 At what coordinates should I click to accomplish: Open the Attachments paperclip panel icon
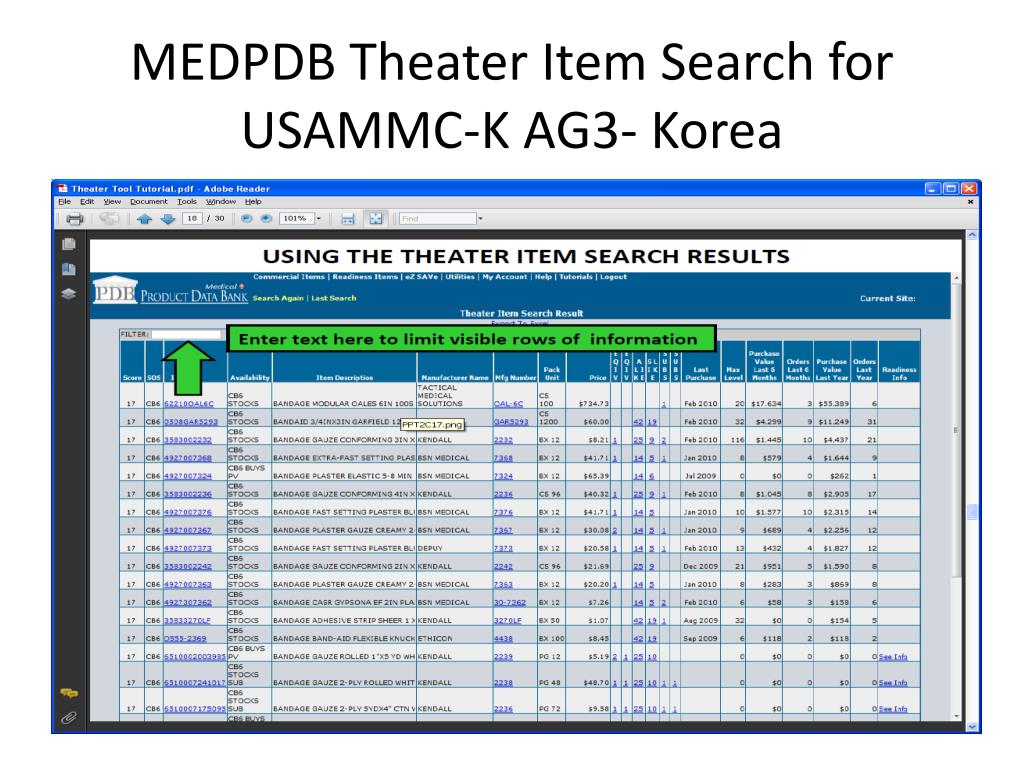click(x=69, y=718)
